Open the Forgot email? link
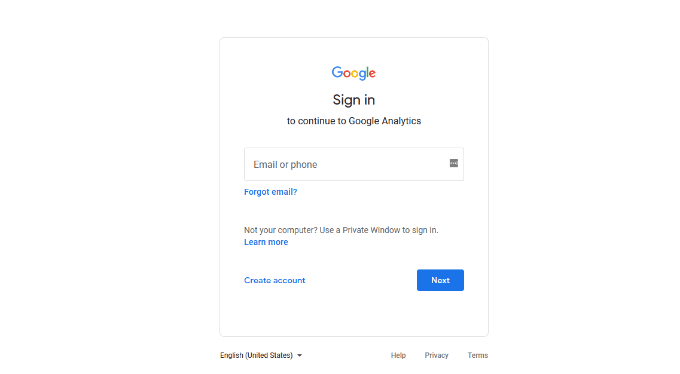Image resolution: width=680 pixels, height=374 pixels. 271,192
